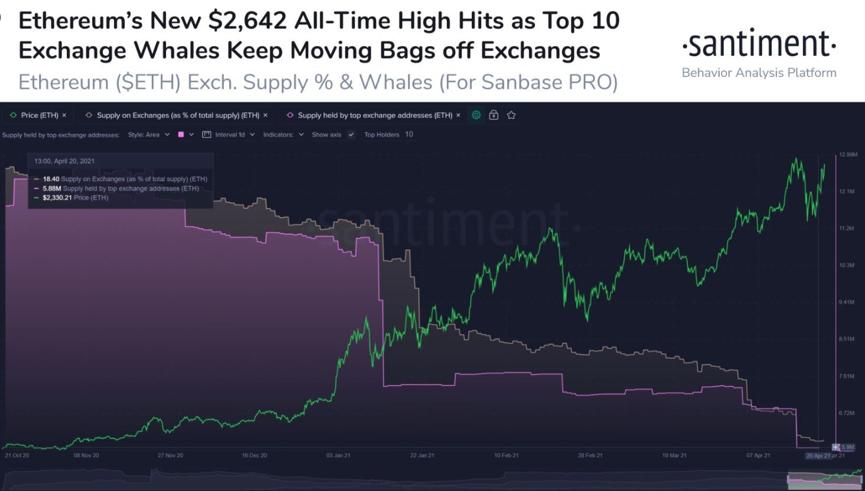Click pink diamond icon beside Supply held
This screenshot has width=865, height=491.
click(290, 115)
